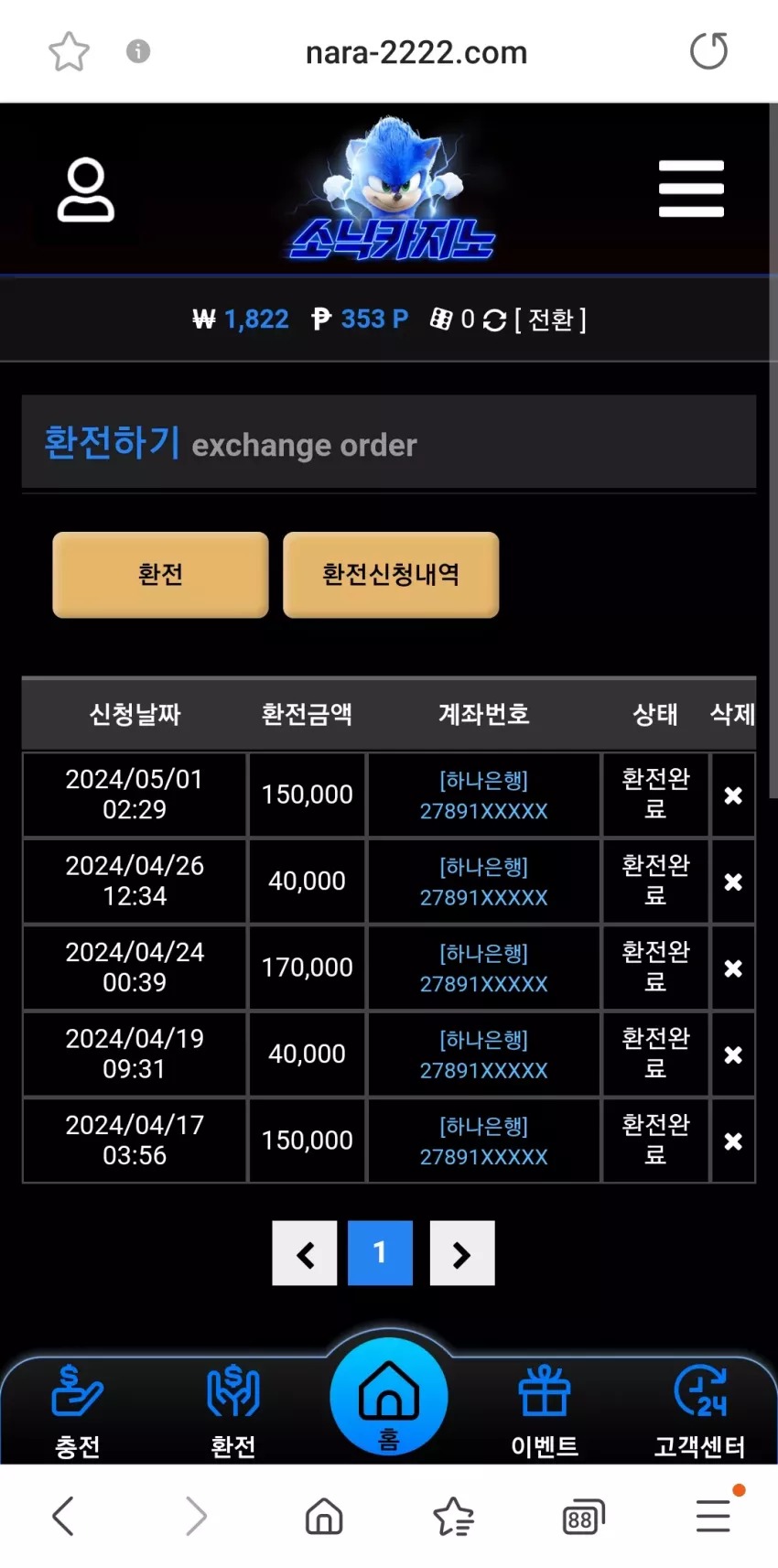Click the 전환 refresh icon

click(494, 320)
